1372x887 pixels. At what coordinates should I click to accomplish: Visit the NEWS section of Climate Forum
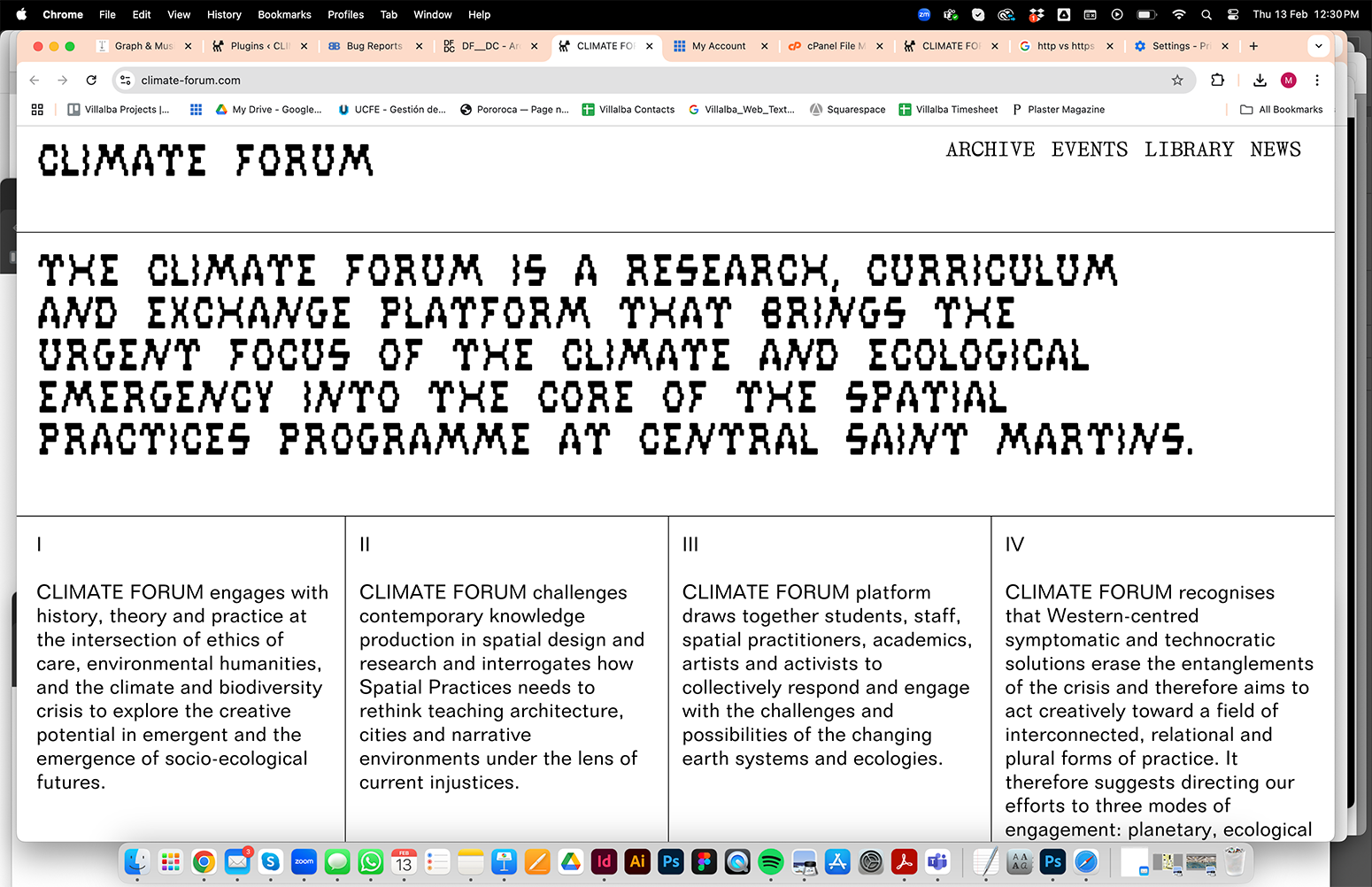pyautogui.click(x=1275, y=149)
